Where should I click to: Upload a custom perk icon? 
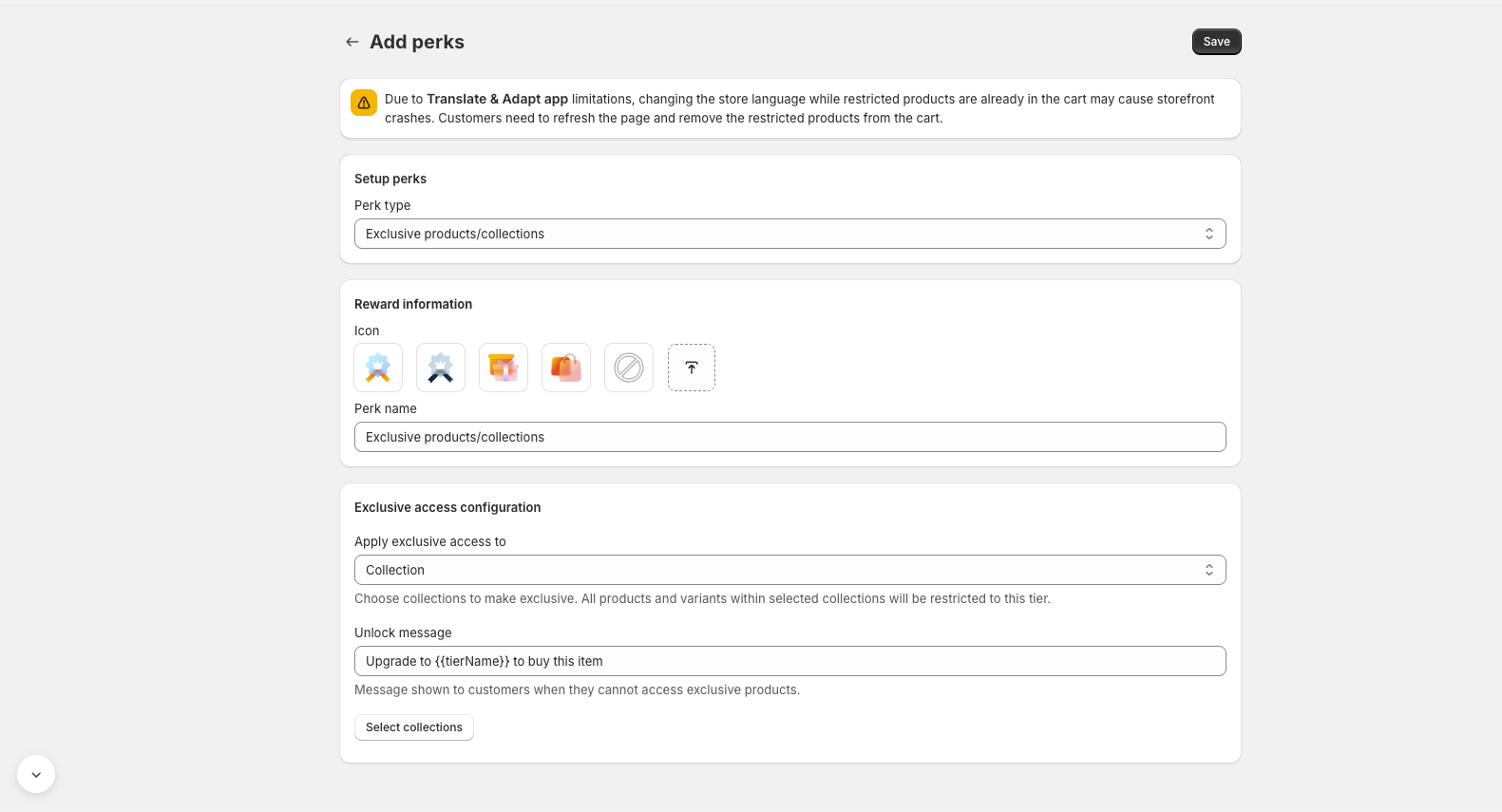point(692,368)
